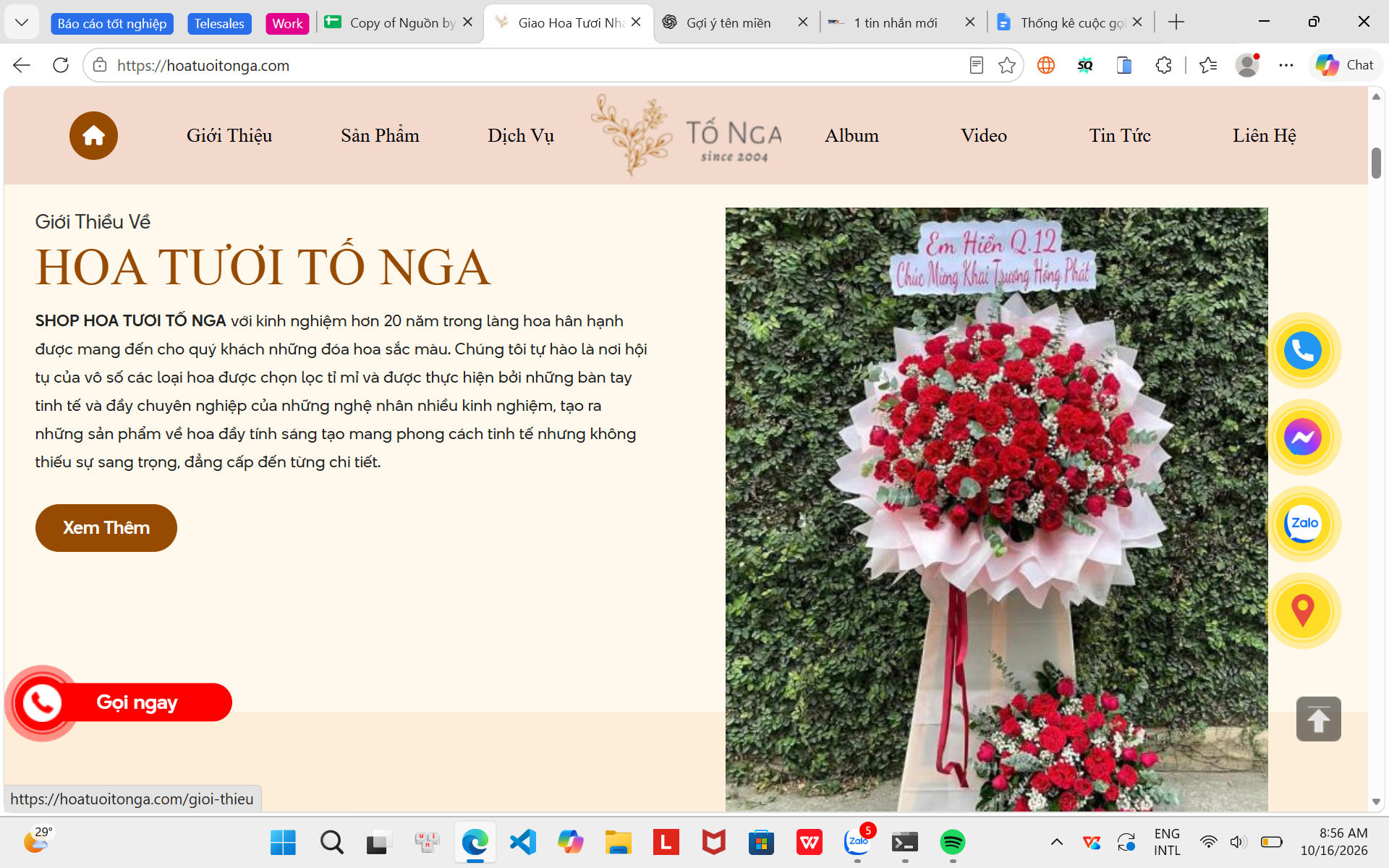
Task: Open the Giới Thiệu menu item
Action: (x=229, y=135)
